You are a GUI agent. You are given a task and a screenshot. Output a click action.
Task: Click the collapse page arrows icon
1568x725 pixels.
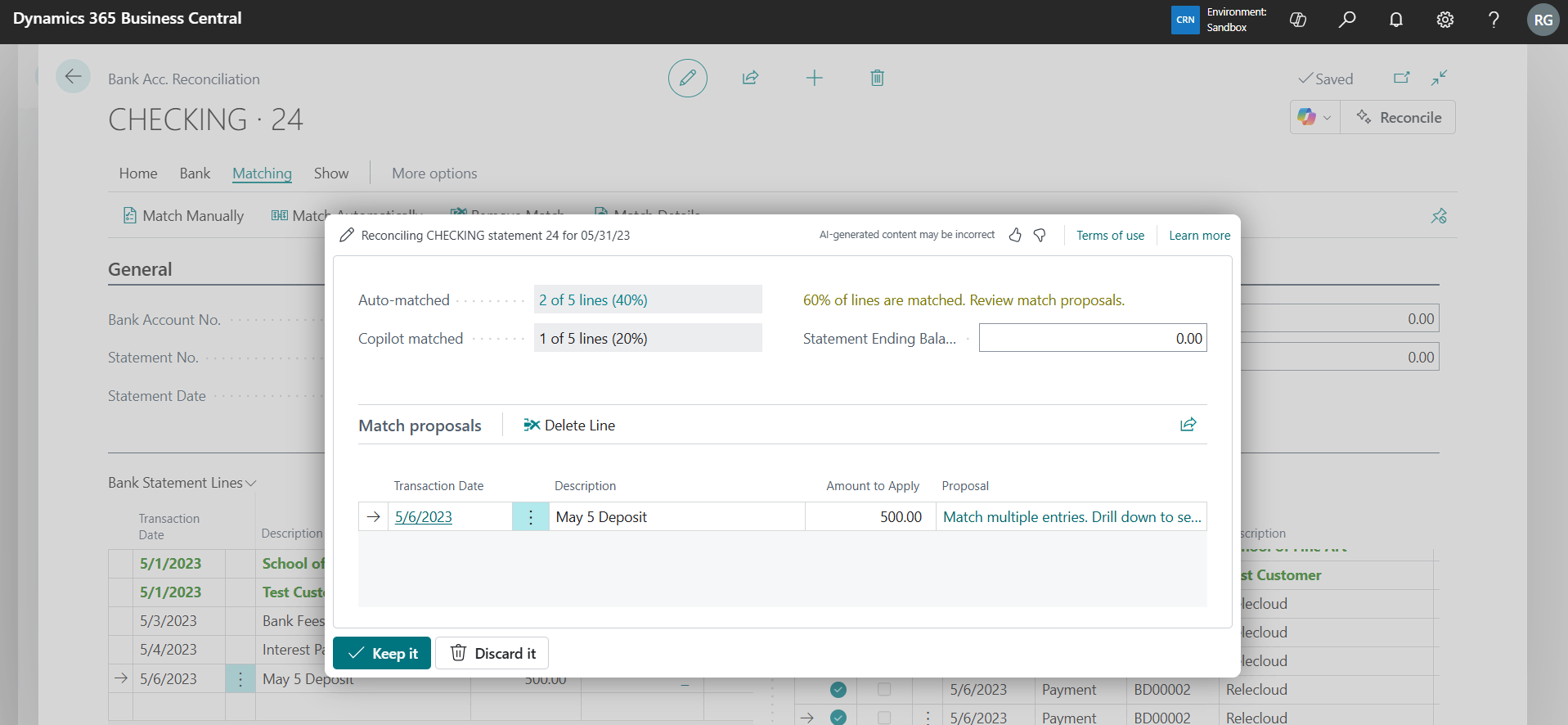pos(1440,78)
